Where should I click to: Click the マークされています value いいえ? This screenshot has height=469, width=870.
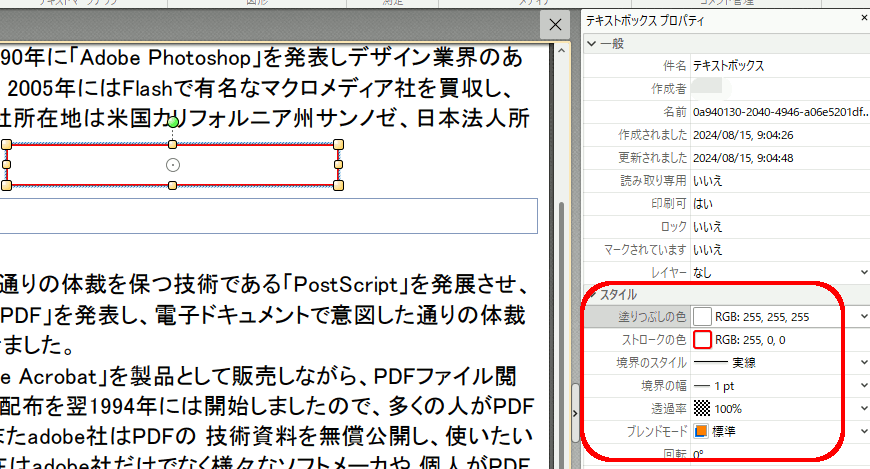[707, 250]
